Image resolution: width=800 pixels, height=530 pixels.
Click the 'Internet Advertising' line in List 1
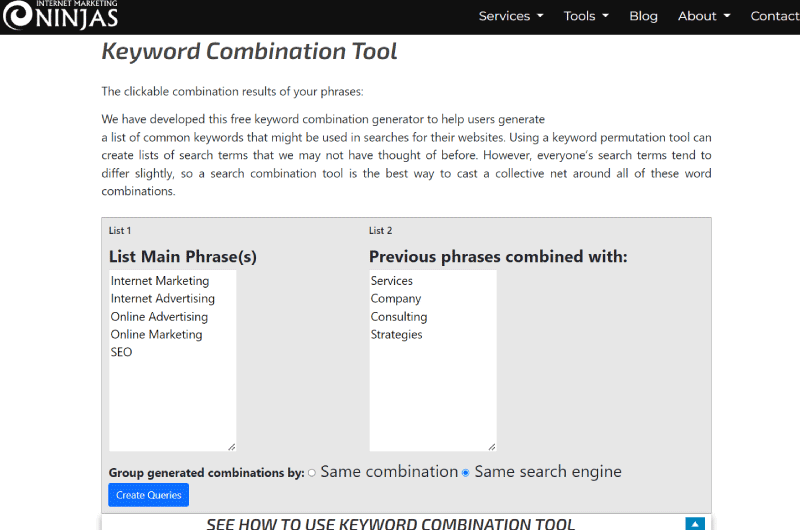(163, 298)
